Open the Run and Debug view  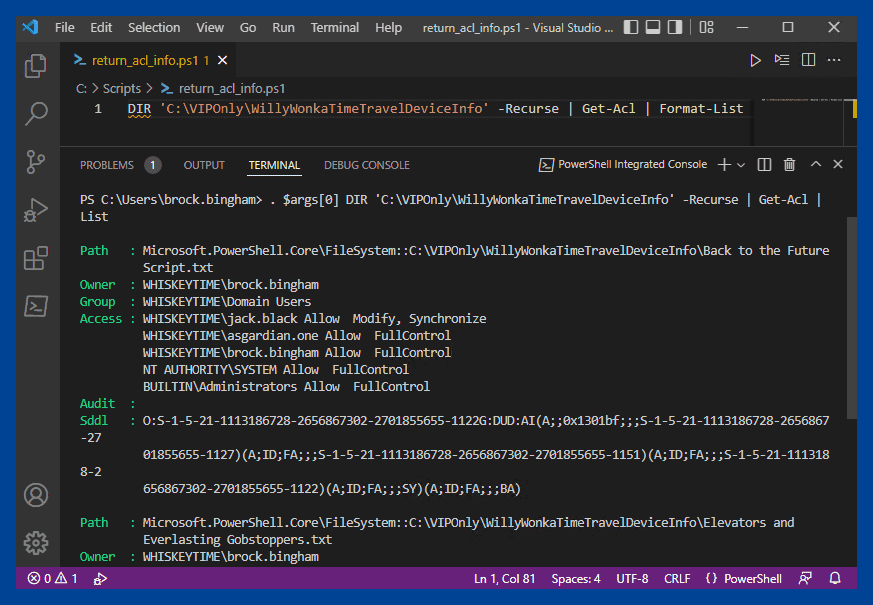[x=35, y=210]
